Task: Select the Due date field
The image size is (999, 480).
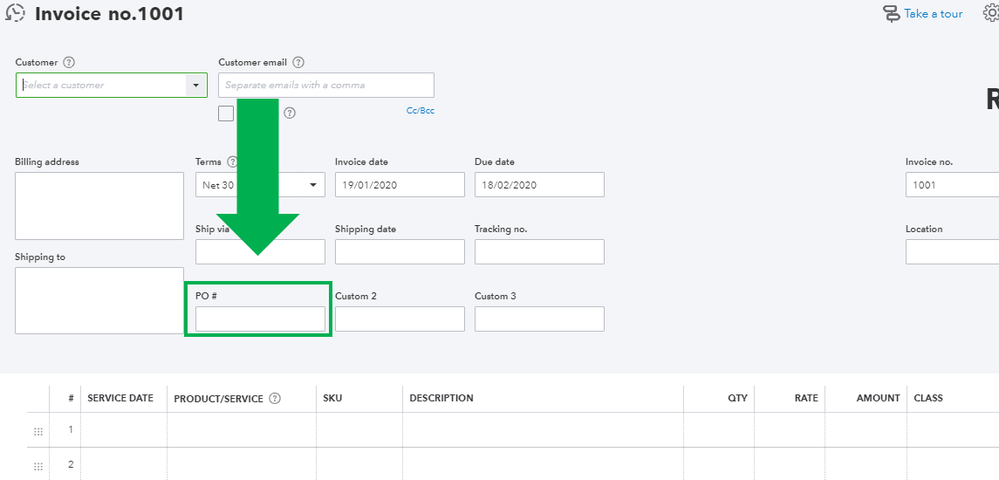Action: click(539, 185)
